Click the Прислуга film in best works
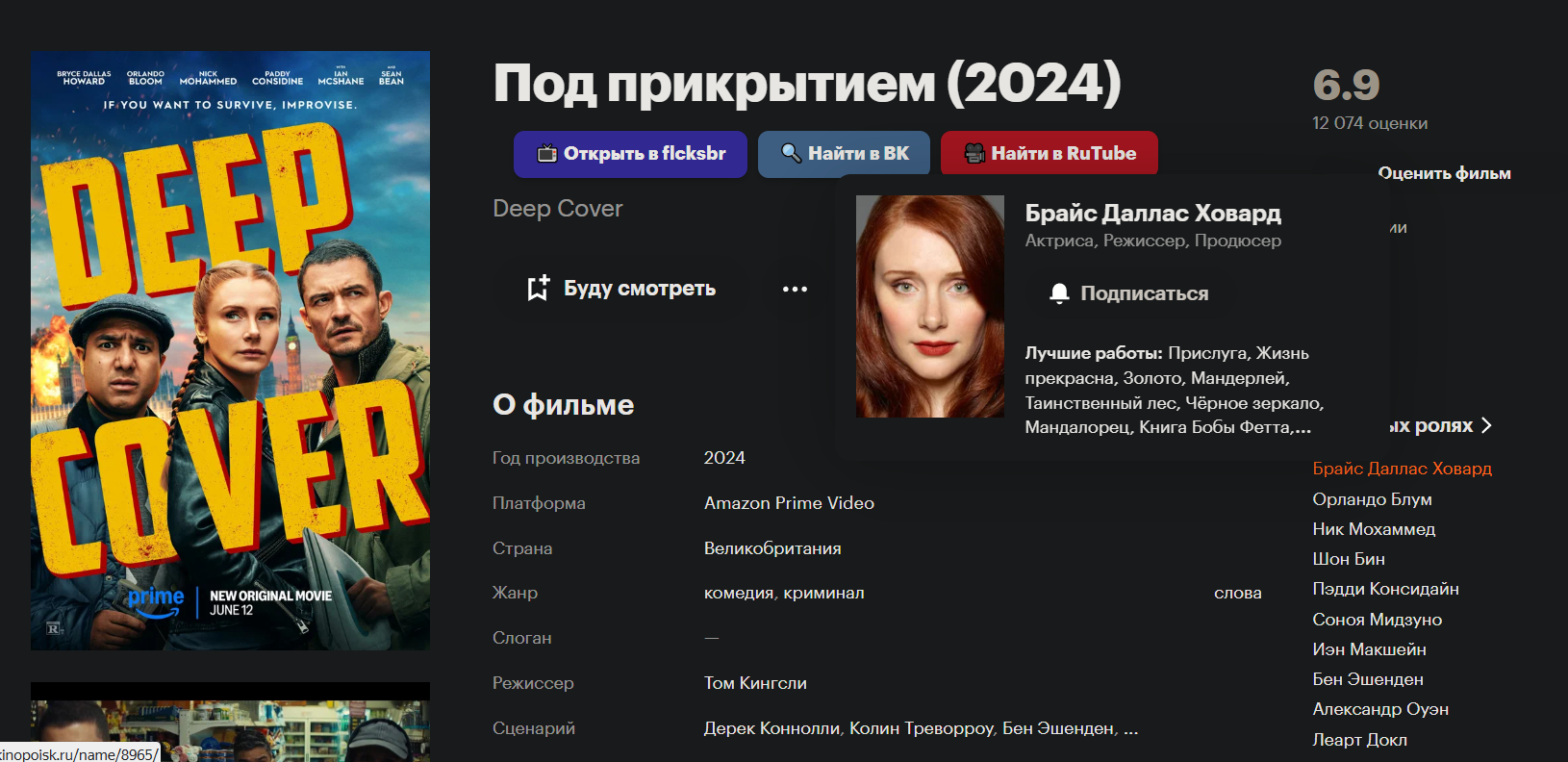The image size is (1568, 762). click(1207, 353)
